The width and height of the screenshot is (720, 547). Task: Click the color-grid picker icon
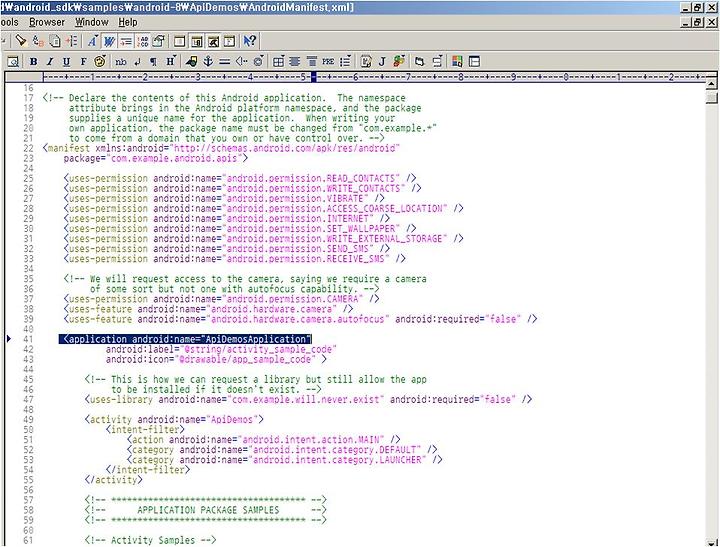[457, 62]
